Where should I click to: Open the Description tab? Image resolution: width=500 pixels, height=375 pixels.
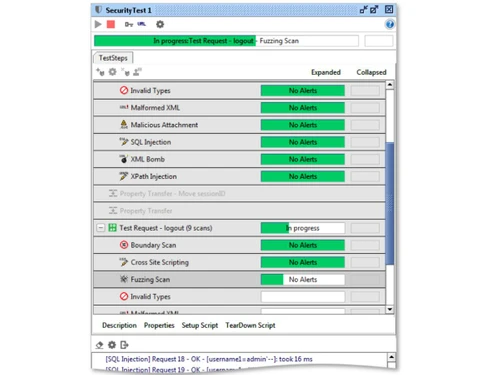pyautogui.click(x=119, y=325)
